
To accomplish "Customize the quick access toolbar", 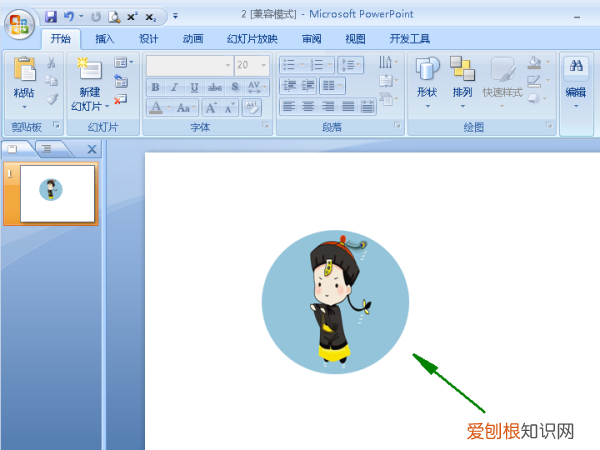I will click(x=175, y=16).
